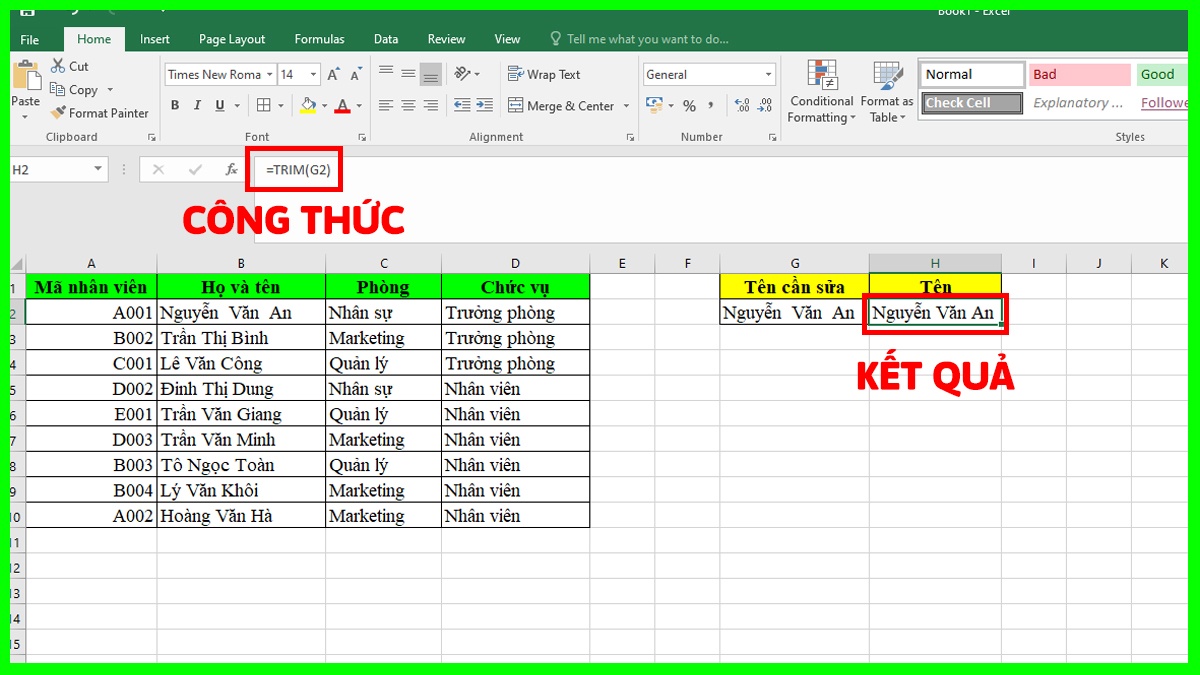Apply the Check Cell style
1200x675 pixels.
click(972, 103)
